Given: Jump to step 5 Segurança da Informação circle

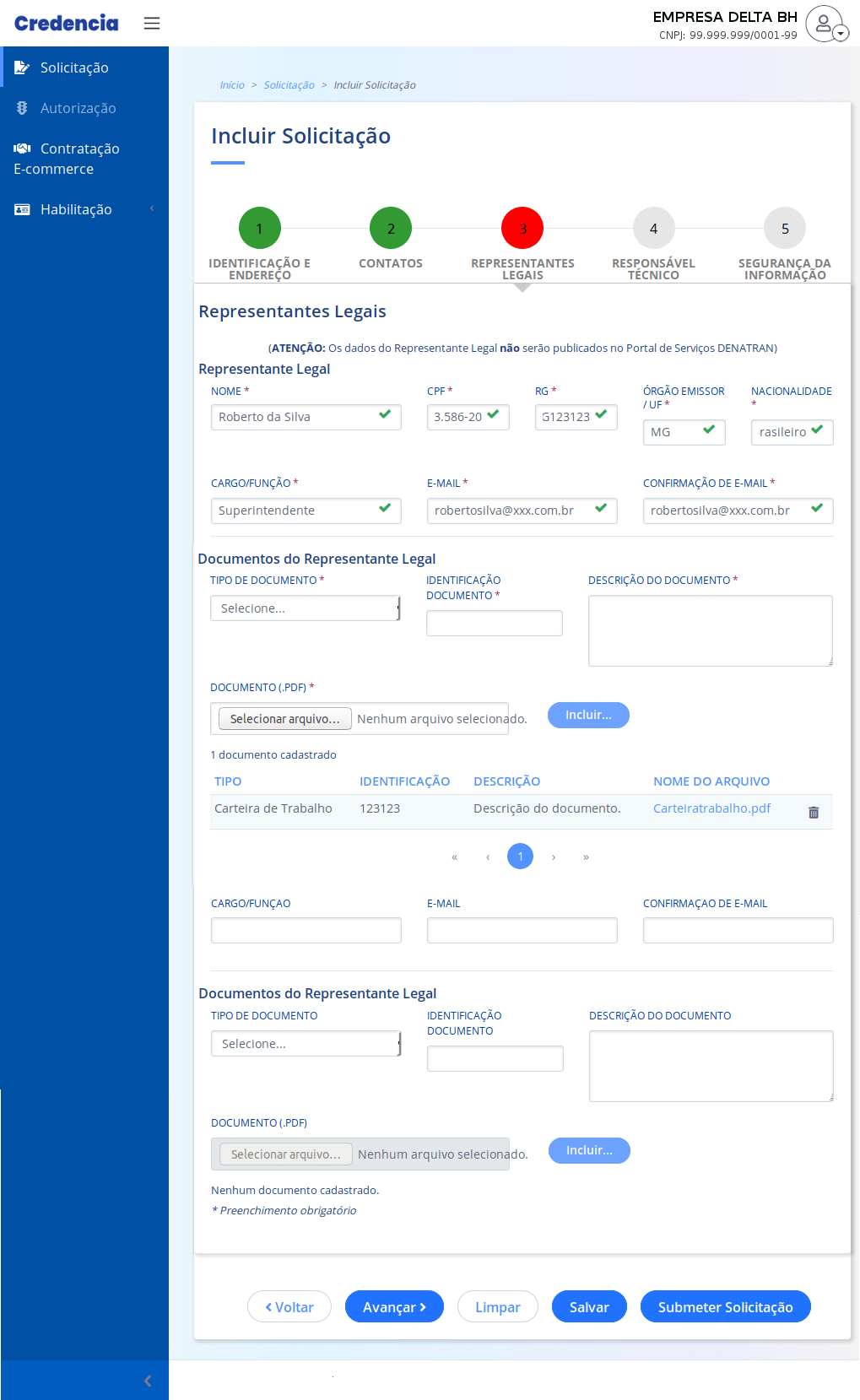Looking at the screenshot, I should (785, 228).
